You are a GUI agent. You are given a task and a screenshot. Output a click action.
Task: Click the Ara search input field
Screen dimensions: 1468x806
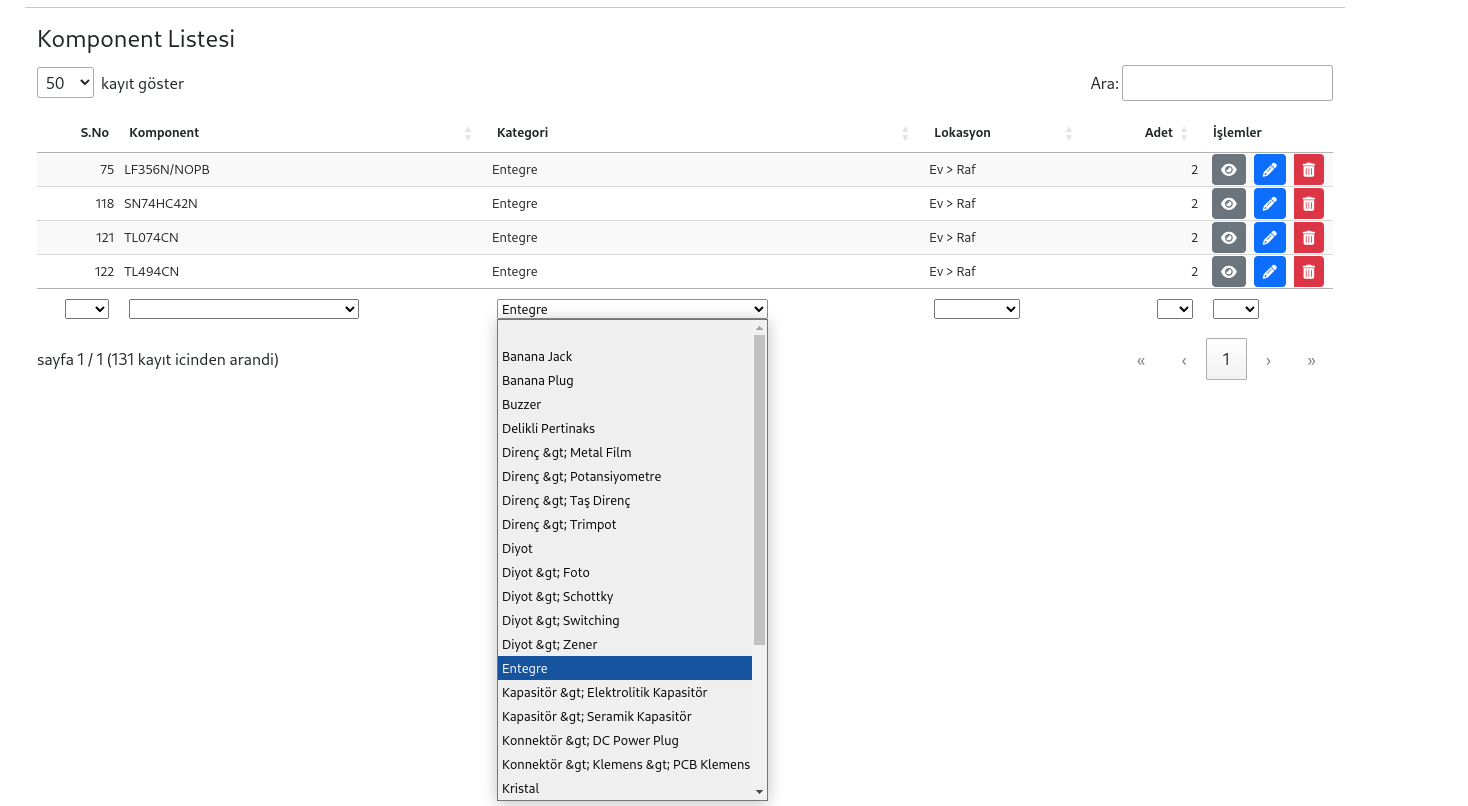click(1227, 83)
